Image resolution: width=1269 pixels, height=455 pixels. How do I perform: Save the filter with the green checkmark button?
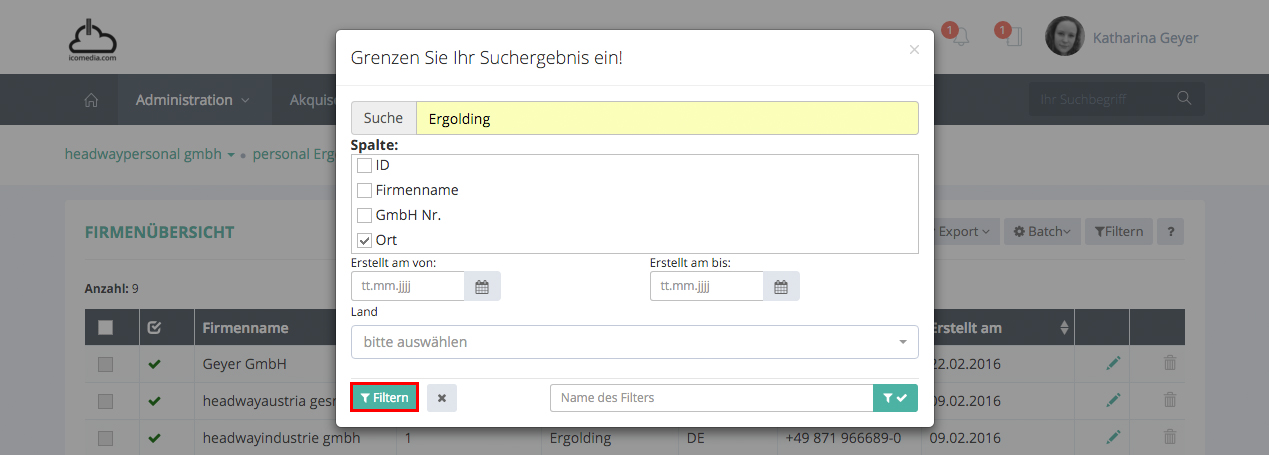(x=895, y=398)
